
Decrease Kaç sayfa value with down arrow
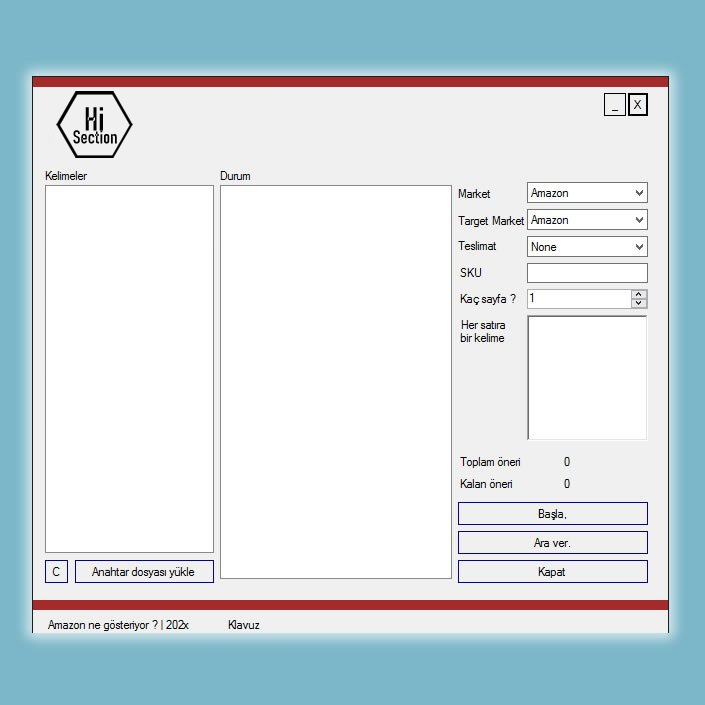coord(639,303)
